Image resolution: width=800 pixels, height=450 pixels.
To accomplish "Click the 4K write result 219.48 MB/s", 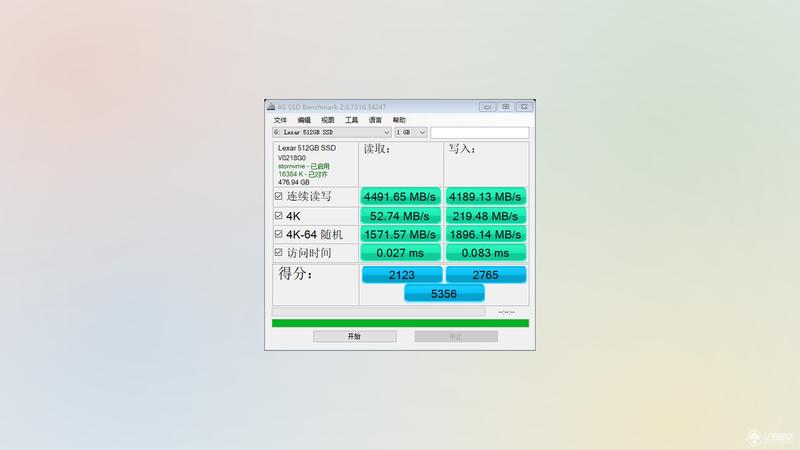I will (x=486, y=216).
